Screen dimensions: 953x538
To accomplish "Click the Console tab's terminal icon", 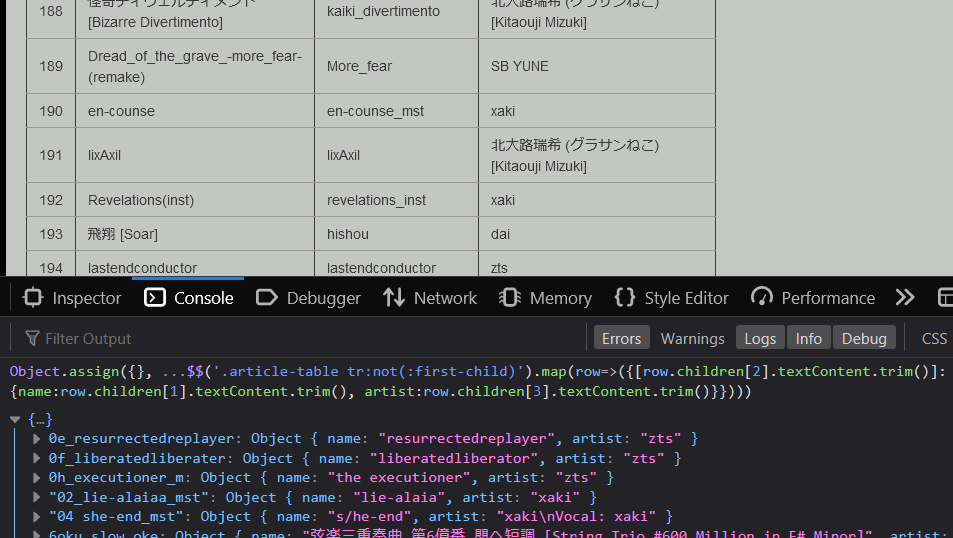I will pos(155,298).
